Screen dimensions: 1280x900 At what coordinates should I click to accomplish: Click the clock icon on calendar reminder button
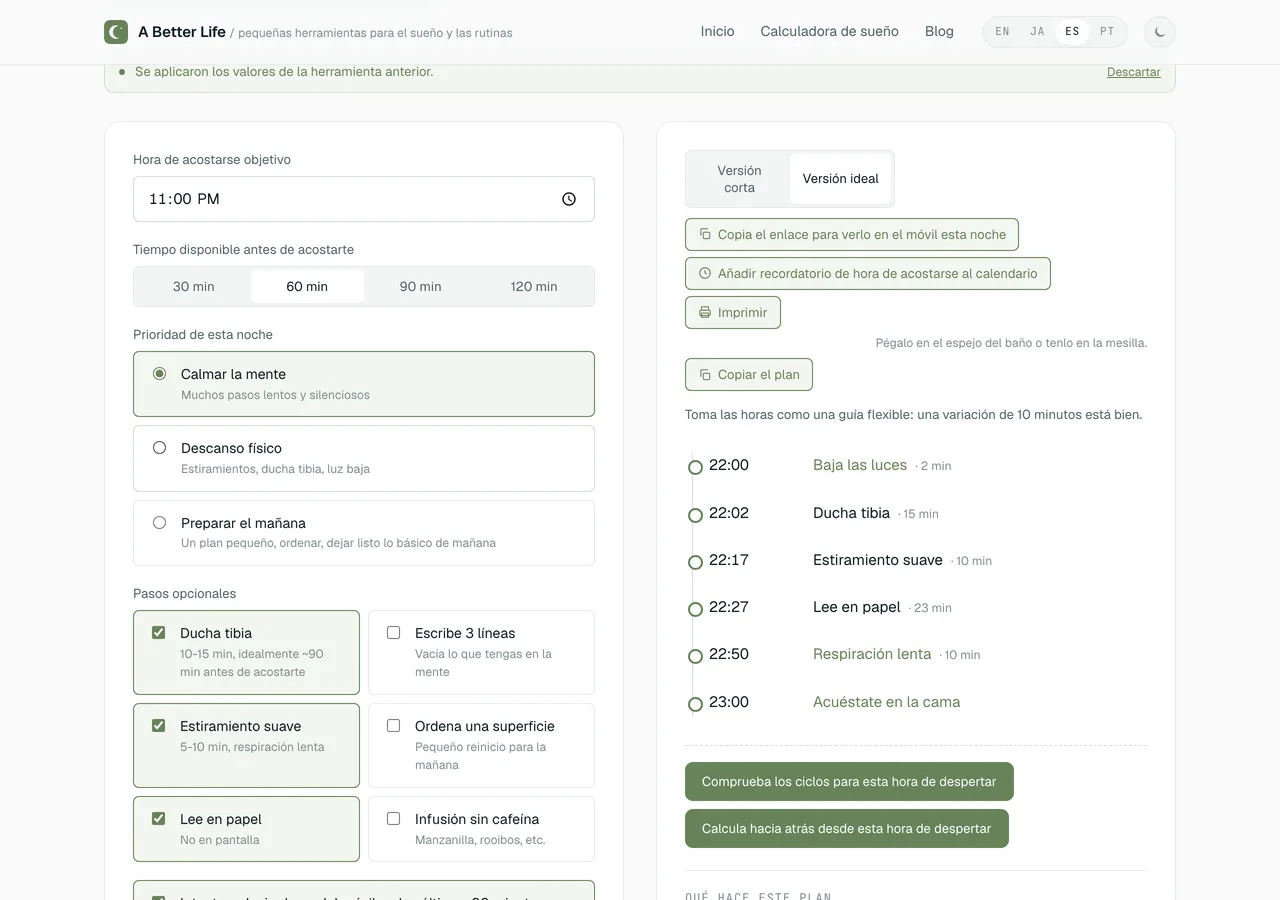pos(705,274)
